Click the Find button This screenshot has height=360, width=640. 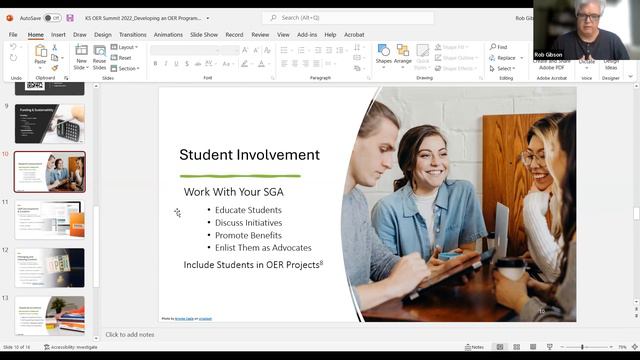tap(498, 47)
